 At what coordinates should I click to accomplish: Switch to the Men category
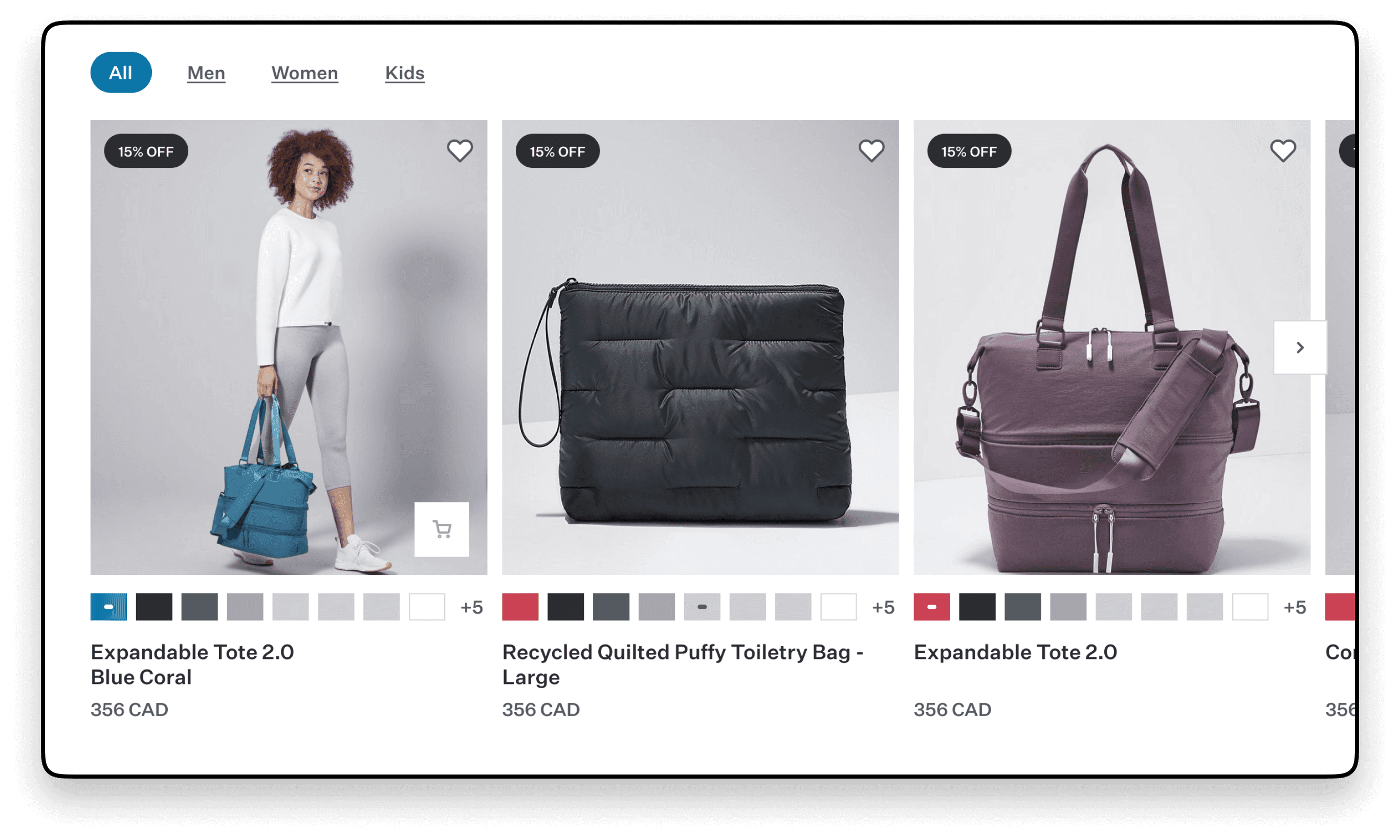207,73
